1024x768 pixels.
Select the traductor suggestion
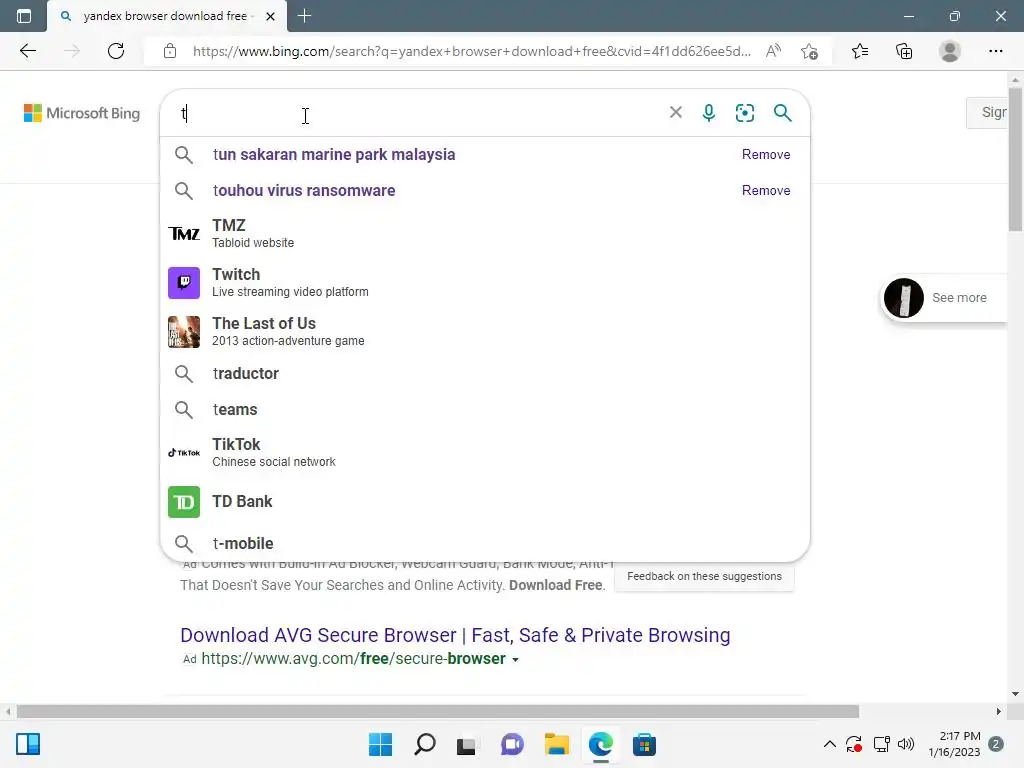[x=485, y=374]
